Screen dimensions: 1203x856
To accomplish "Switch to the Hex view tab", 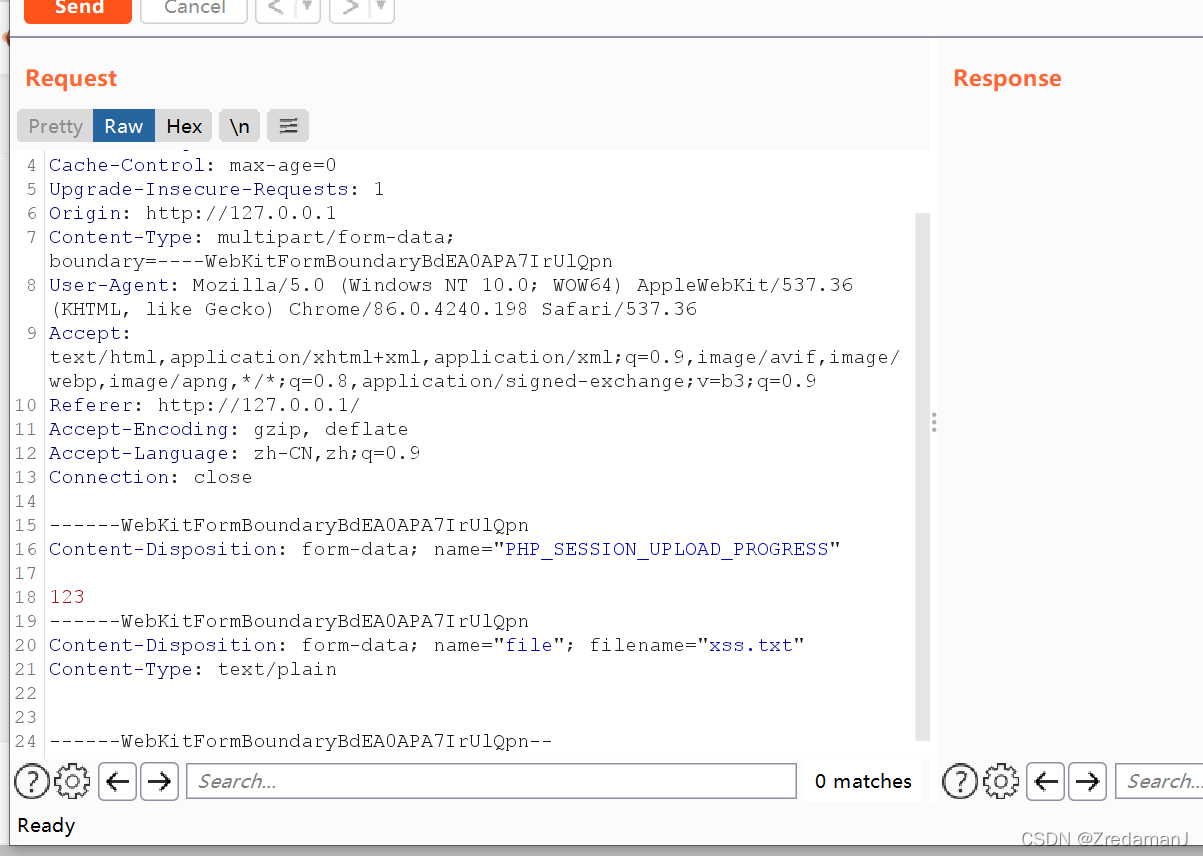I will click(x=184, y=126).
